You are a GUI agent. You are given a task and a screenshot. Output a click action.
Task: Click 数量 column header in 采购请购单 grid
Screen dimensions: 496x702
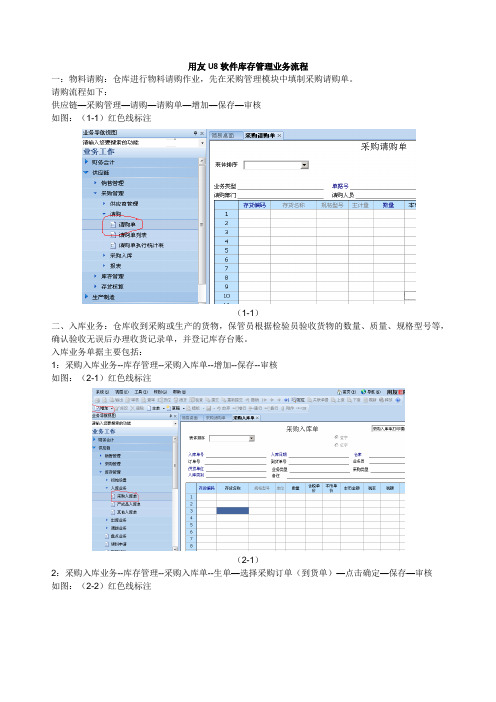388,205
